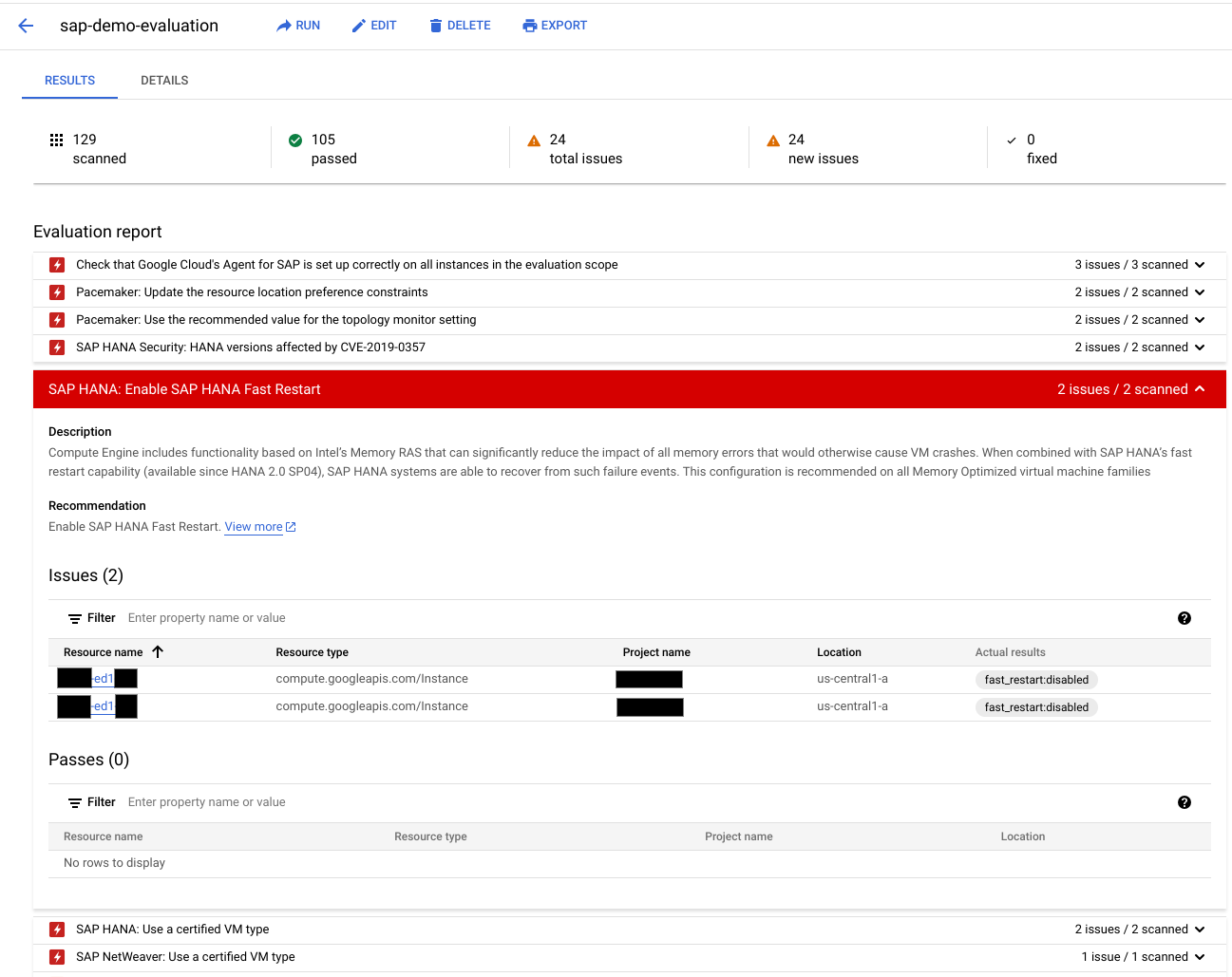Export the evaluation results

pyautogui.click(x=555, y=26)
